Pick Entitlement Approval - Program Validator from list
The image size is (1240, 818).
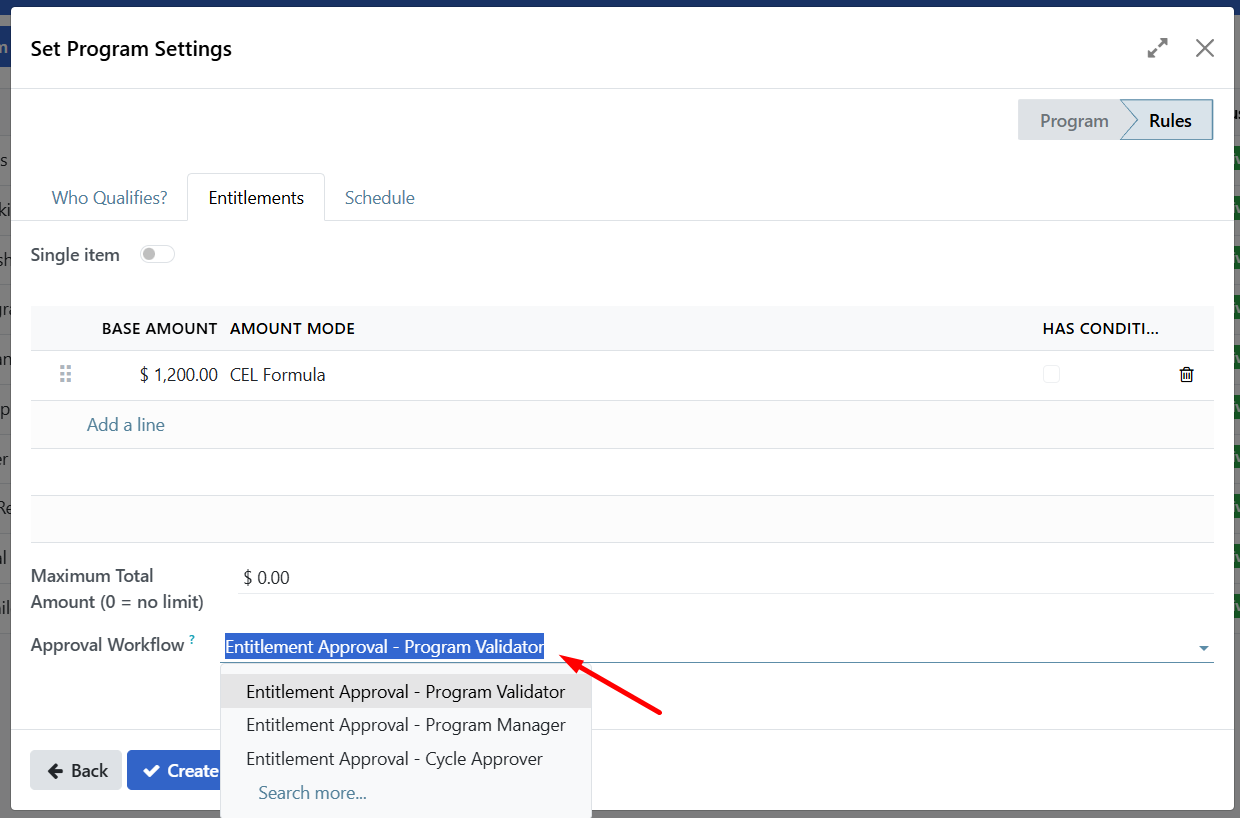pyautogui.click(x=406, y=692)
